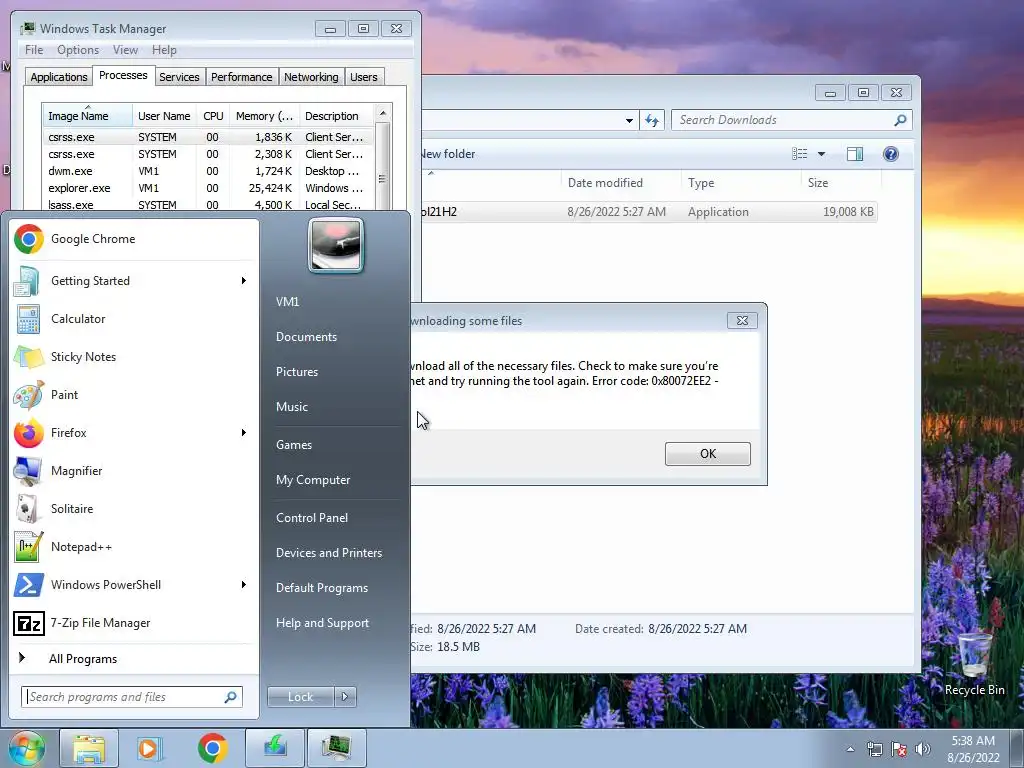The height and width of the screenshot is (768, 1024).
Task: Launch Notepad++ from the Start menu
Action: pyautogui.click(x=134, y=547)
